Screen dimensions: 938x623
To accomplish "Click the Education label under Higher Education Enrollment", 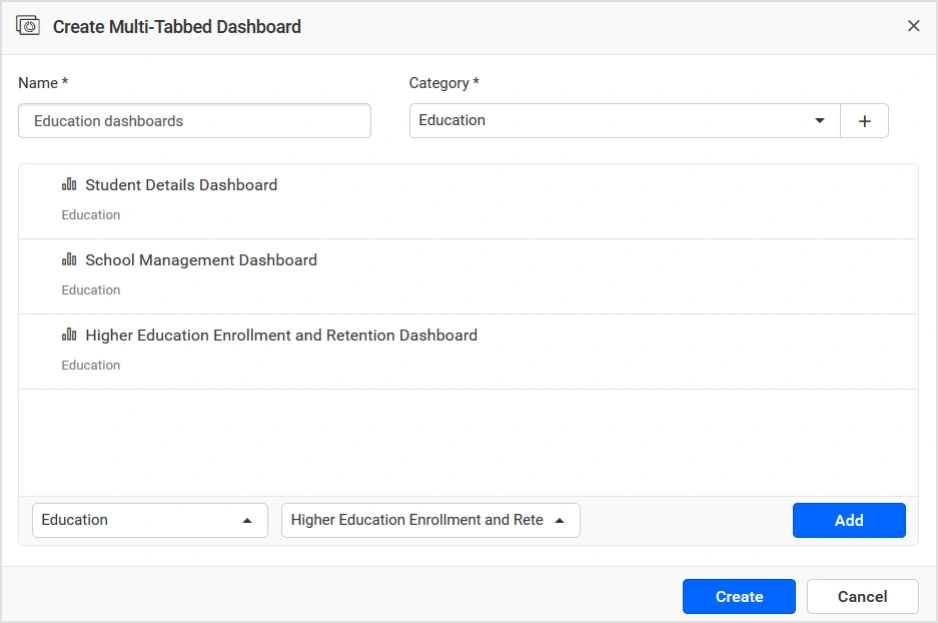I will [x=91, y=365].
